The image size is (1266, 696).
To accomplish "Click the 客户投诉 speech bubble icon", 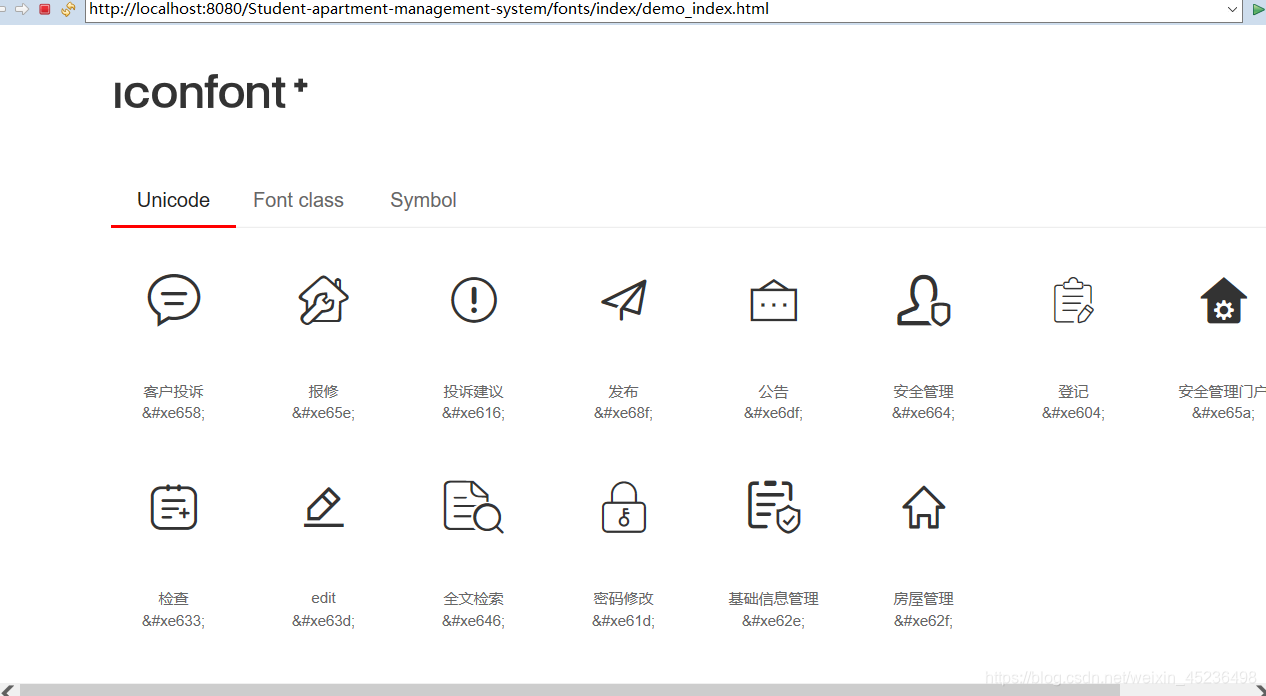I will coord(174,300).
